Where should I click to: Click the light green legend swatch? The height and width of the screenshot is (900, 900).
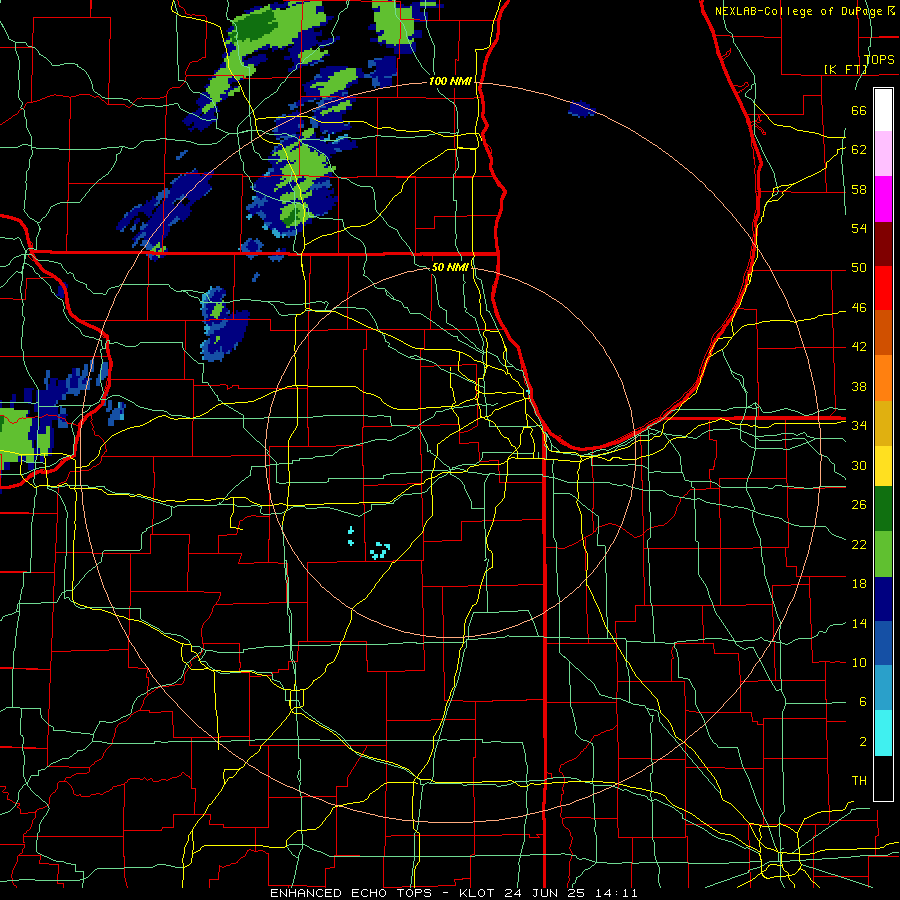(883, 554)
